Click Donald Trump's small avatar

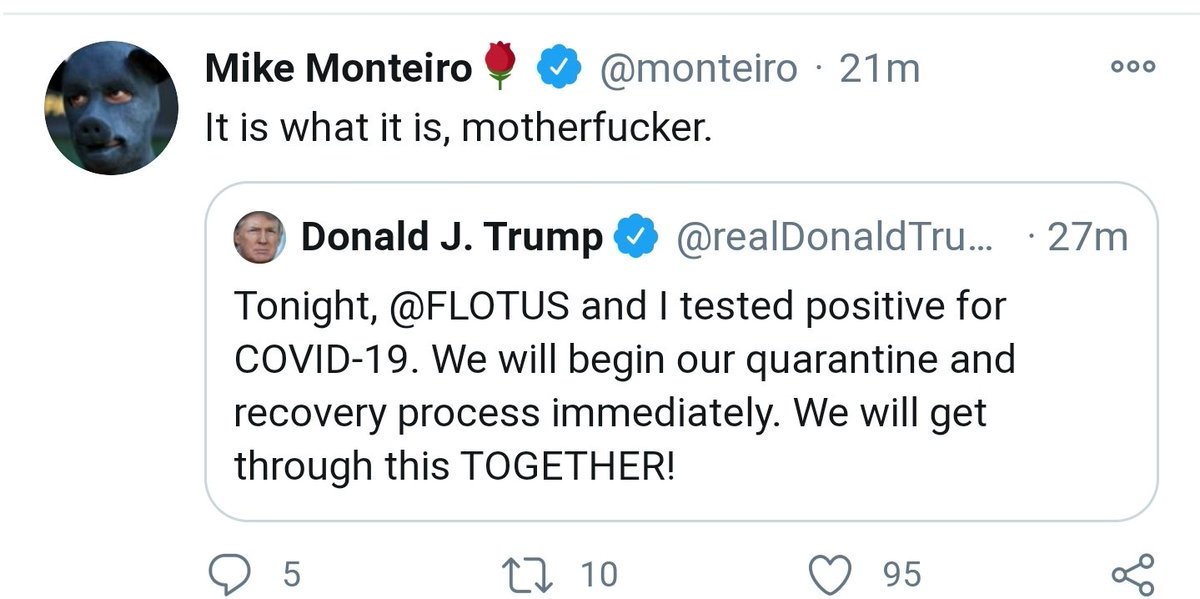click(258, 238)
